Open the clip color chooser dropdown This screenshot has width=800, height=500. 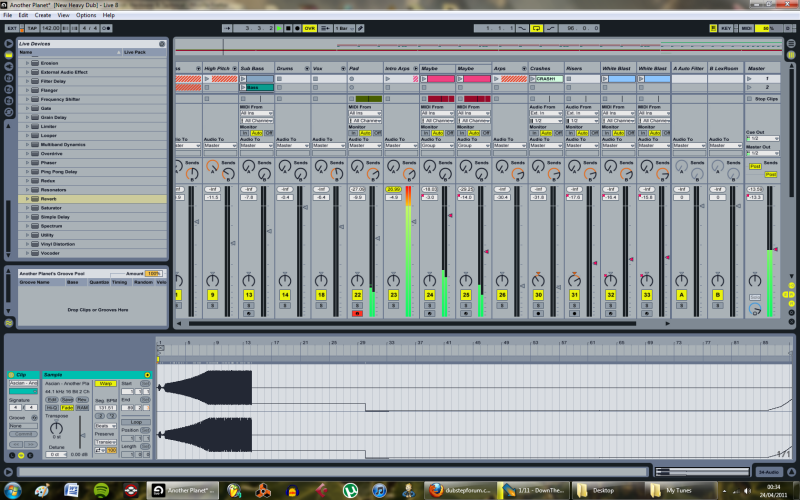click(x=23, y=391)
